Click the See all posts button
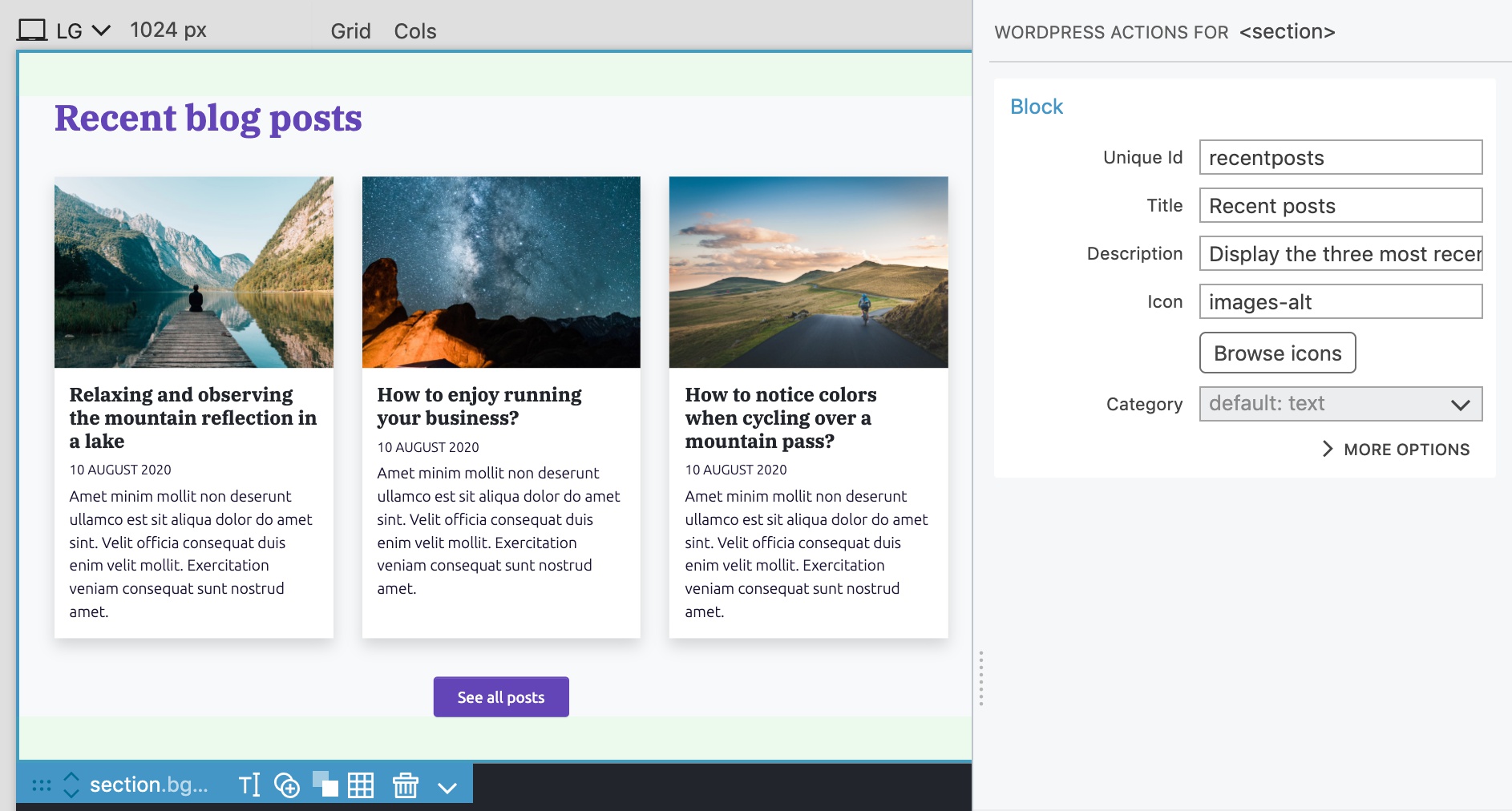The height and width of the screenshot is (811, 1512). pyautogui.click(x=501, y=697)
